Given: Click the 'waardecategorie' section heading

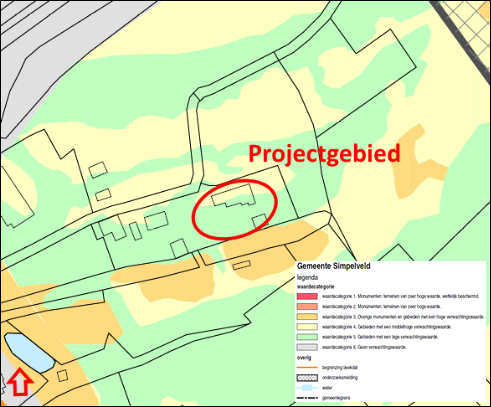Looking at the screenshot, I should point(315,287).
